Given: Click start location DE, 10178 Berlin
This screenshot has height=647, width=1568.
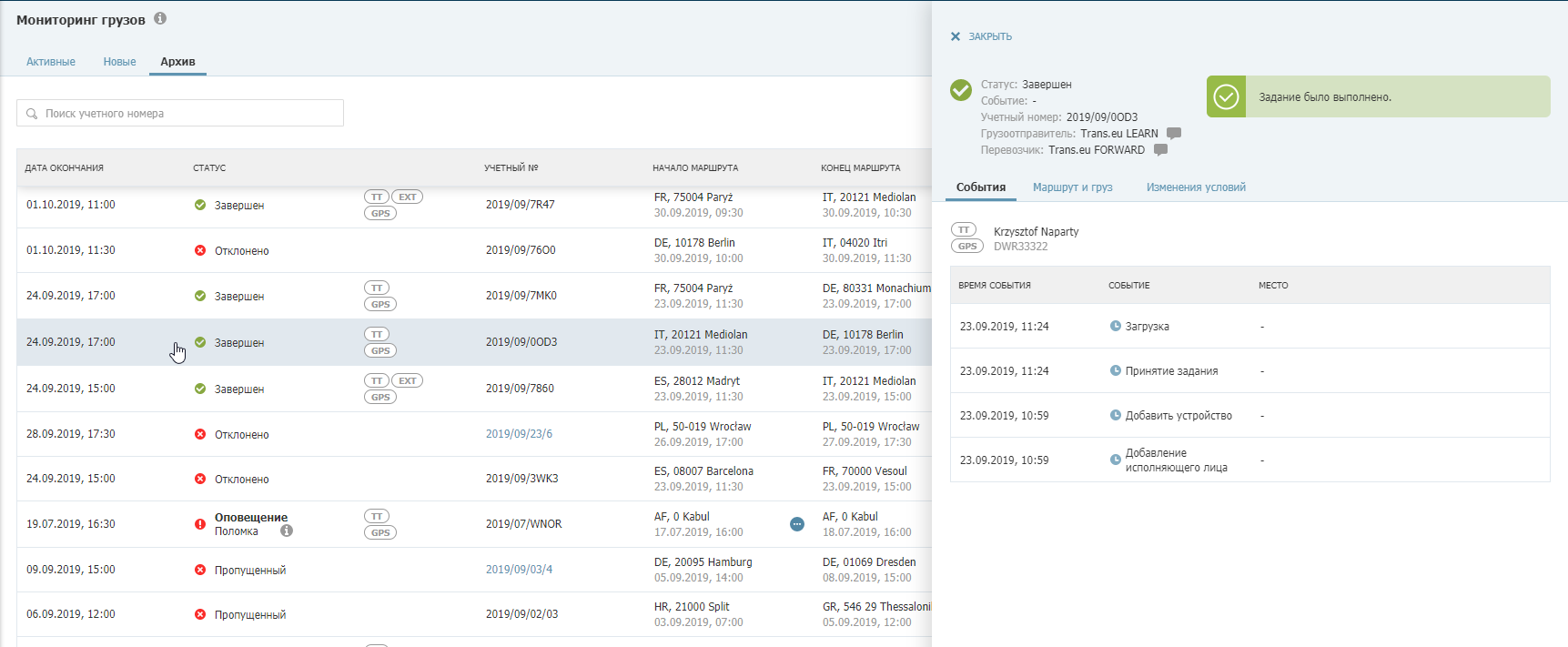Looking at the screenshot, I should click(x=694, y=243).
